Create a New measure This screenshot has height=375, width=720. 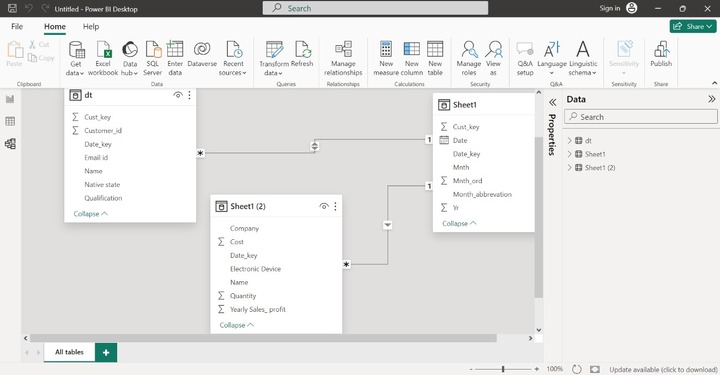(x=386, y=58)
